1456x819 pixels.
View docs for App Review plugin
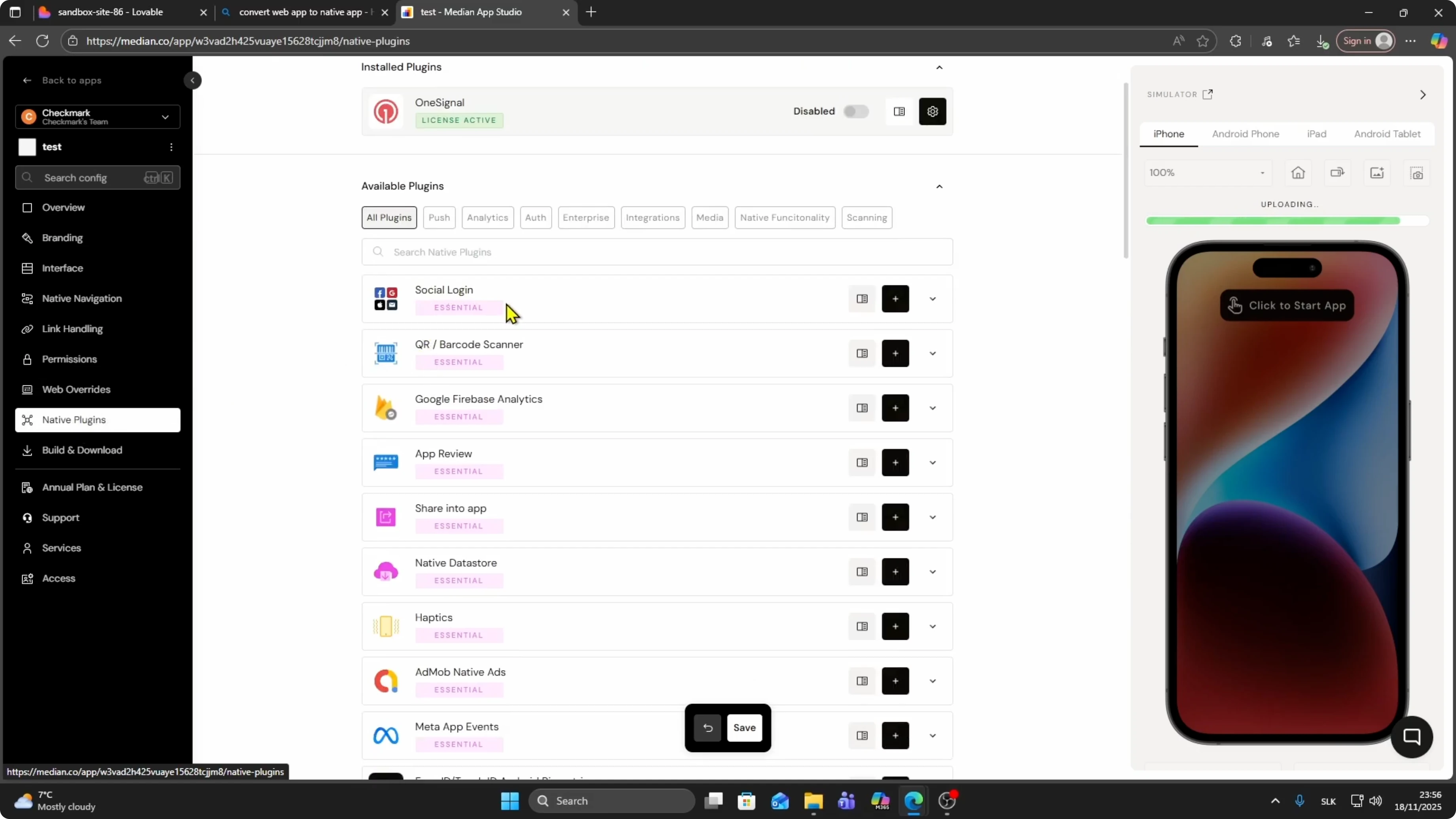[862, 463]
